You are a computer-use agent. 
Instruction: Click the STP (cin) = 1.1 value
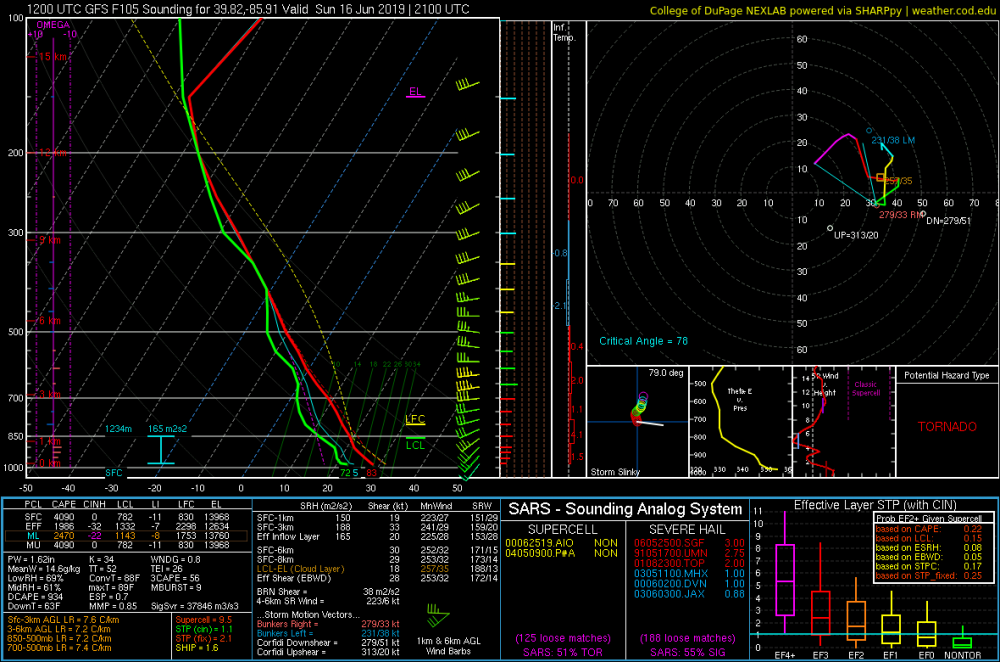[x=203, y=629]
